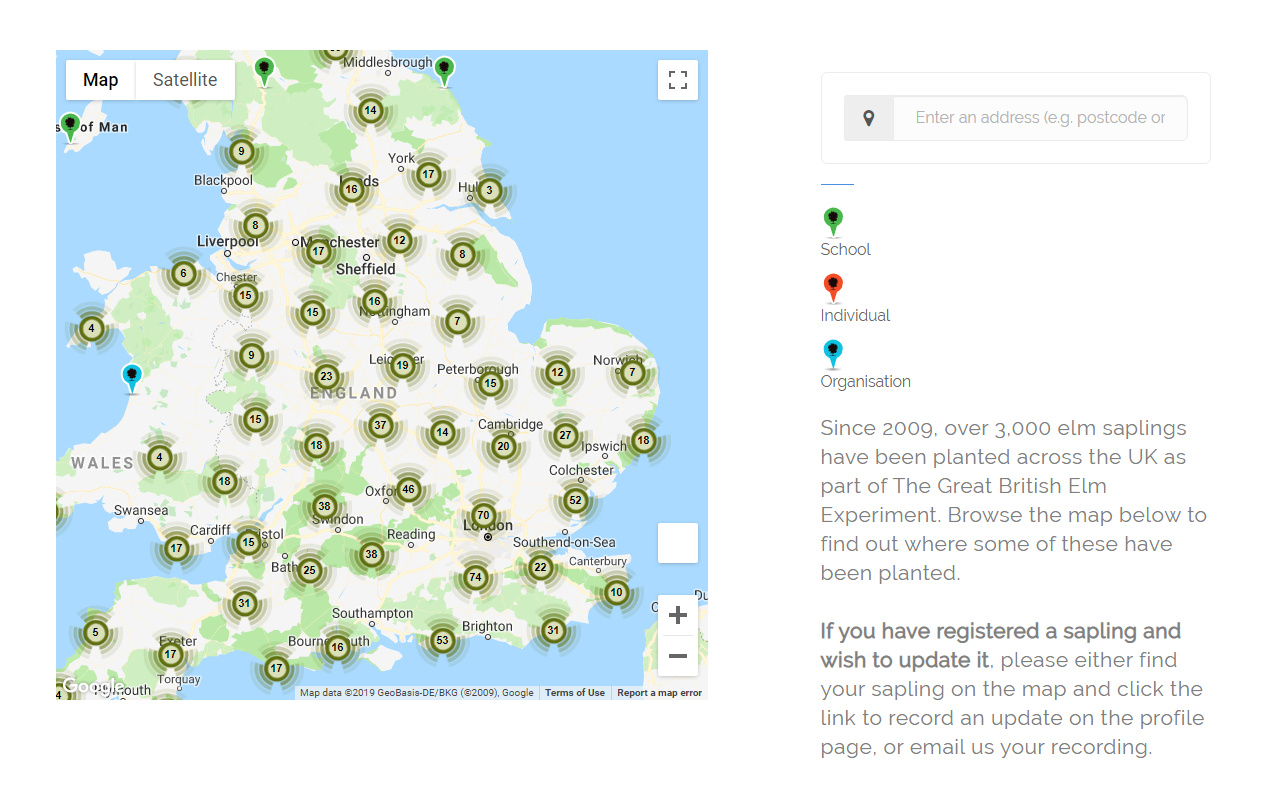This screenshot has width=1266, height=808.
Task: Zoom in using the plus button
Action: (x=678, y=614)
